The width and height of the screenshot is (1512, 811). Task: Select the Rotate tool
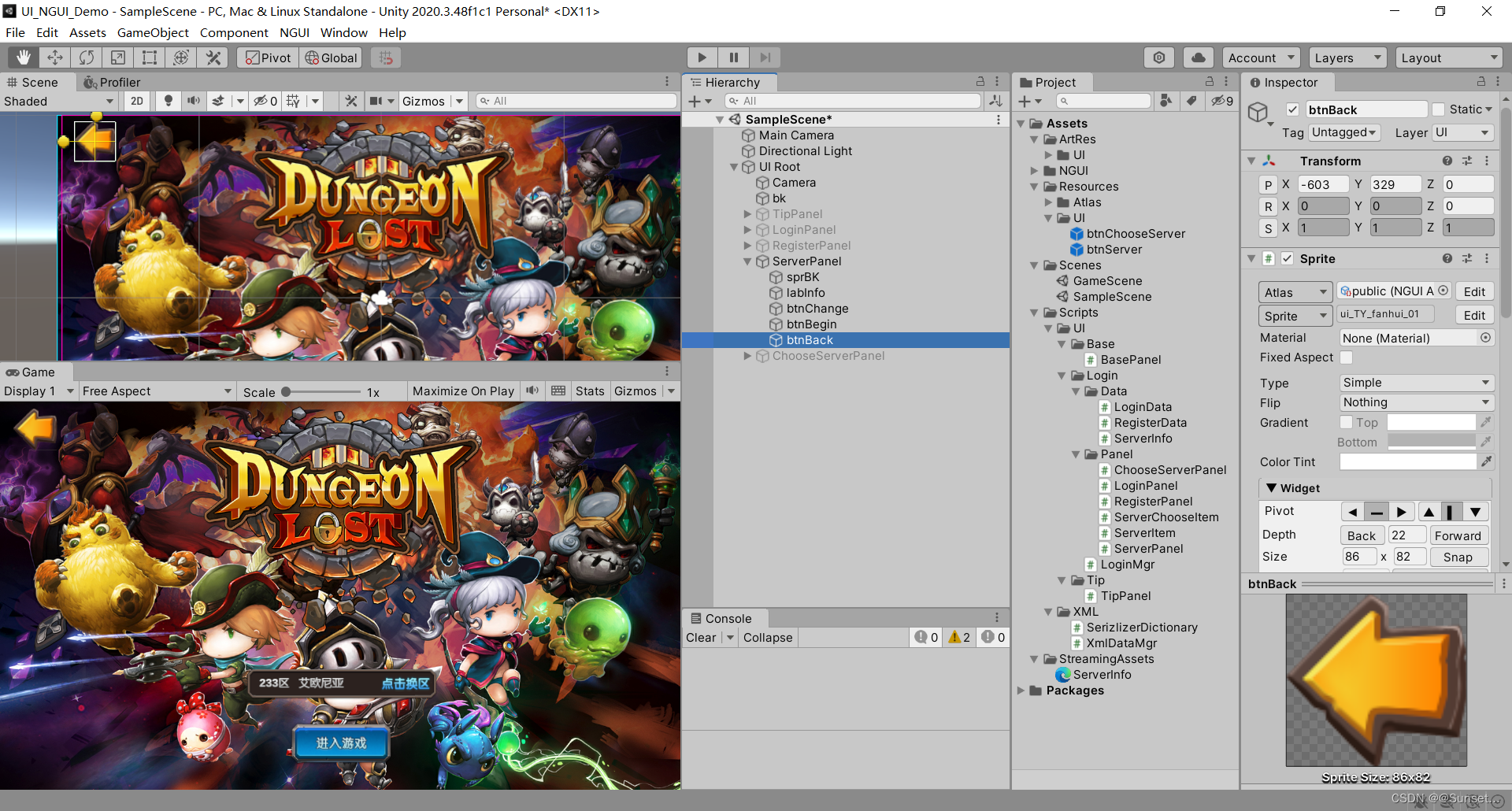tap(87, 57)
